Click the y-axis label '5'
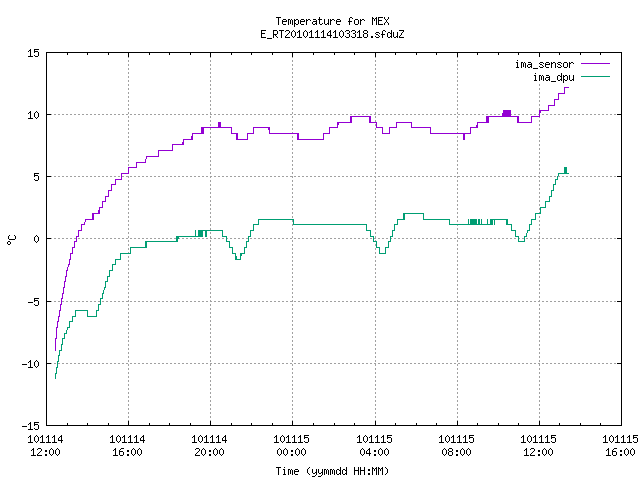The height and width of the screenshot is (480, 640). 37,177
